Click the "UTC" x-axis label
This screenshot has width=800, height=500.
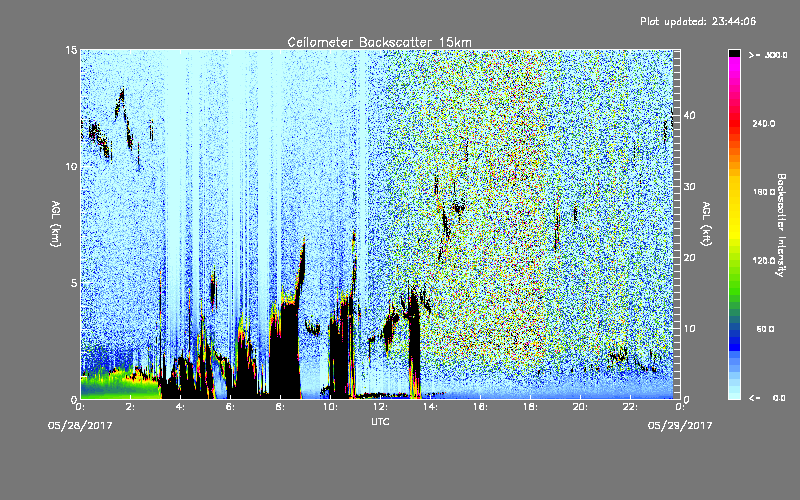380,421
